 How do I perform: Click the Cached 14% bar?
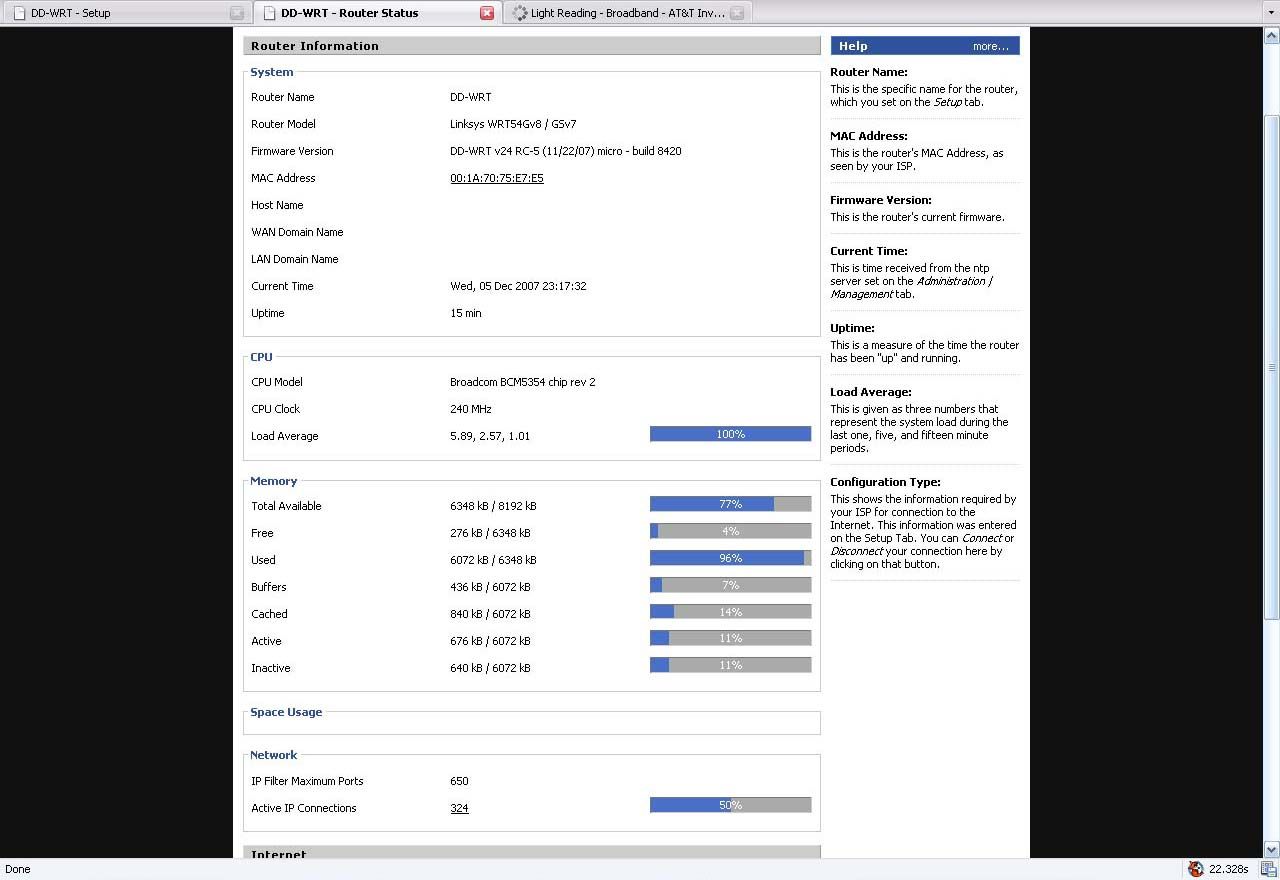point(730,612)
